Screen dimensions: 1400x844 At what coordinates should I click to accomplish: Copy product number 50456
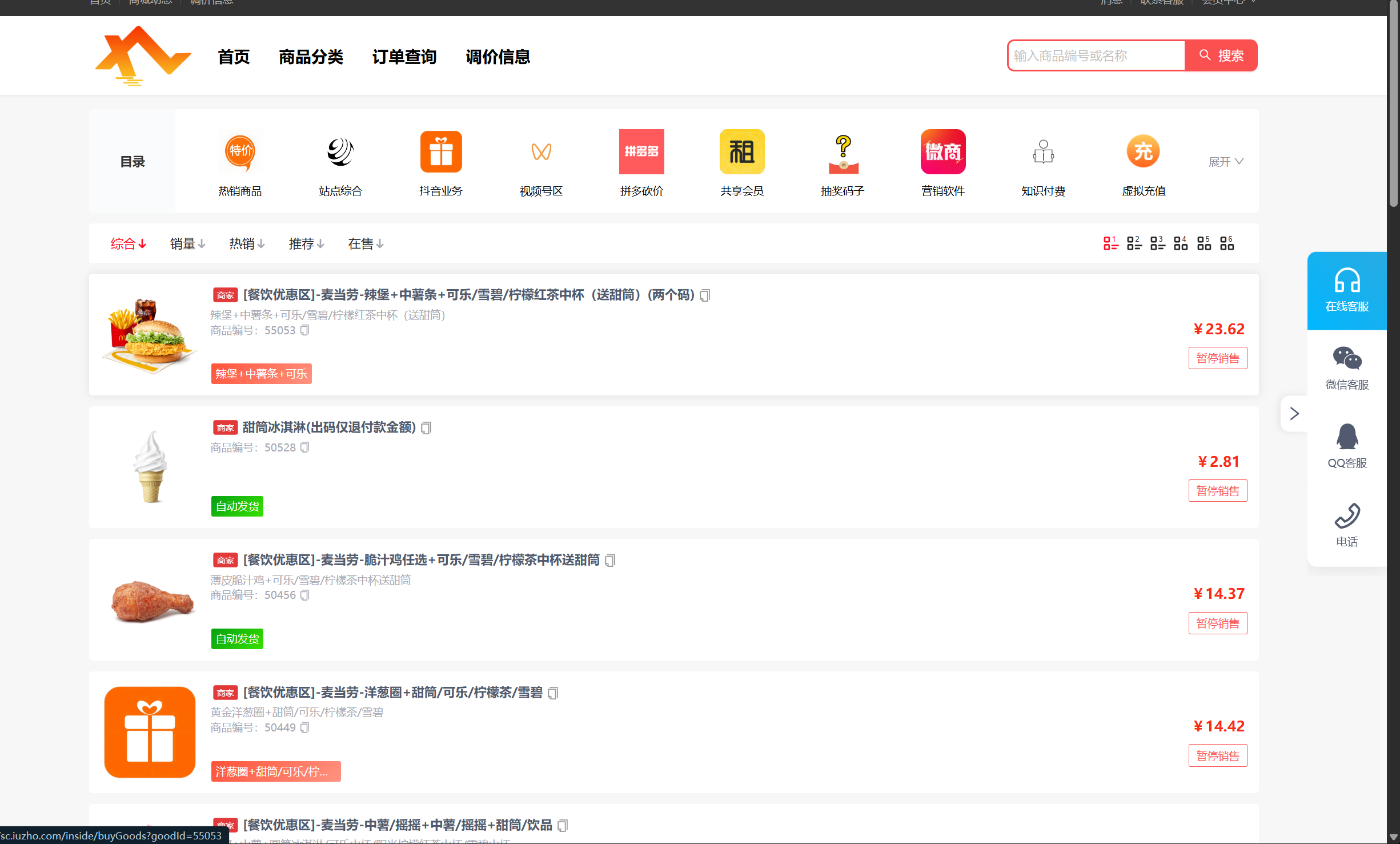(305, 595)
